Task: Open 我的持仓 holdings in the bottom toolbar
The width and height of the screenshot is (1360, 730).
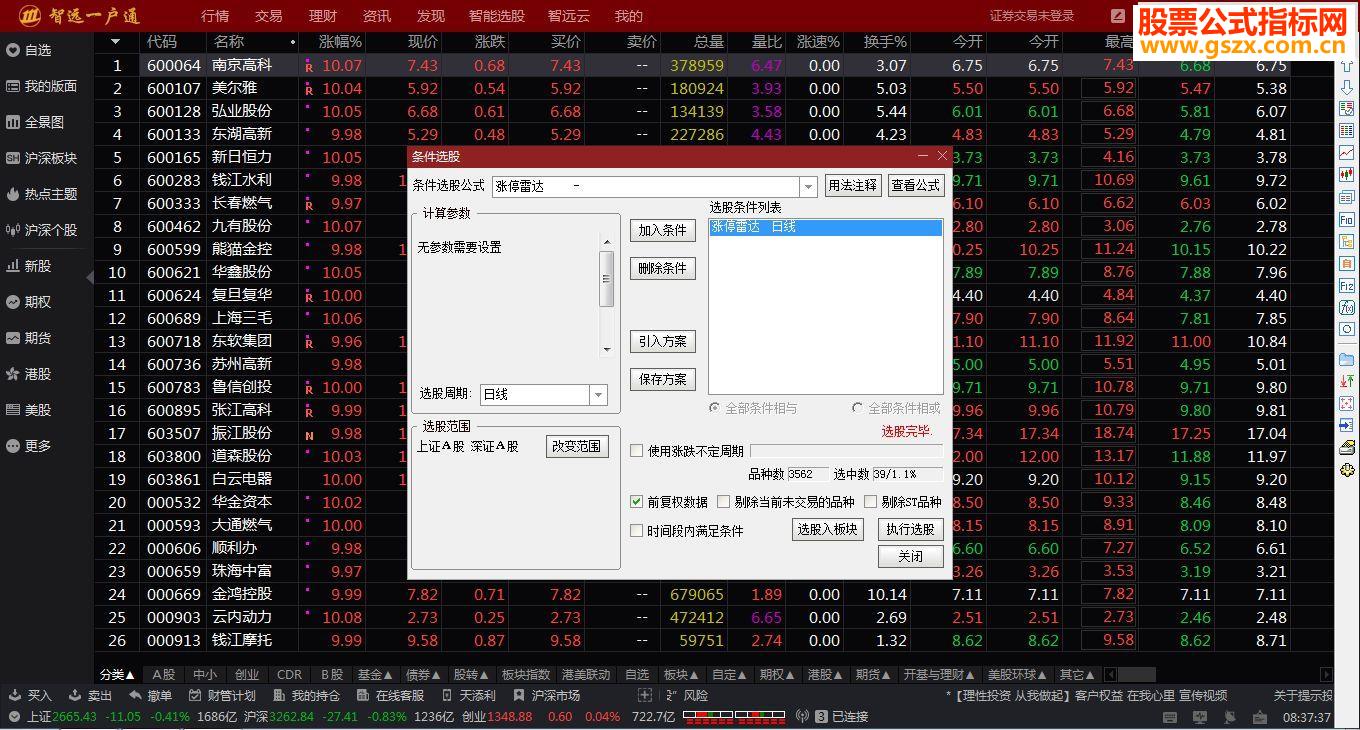Action: point(306,696)
